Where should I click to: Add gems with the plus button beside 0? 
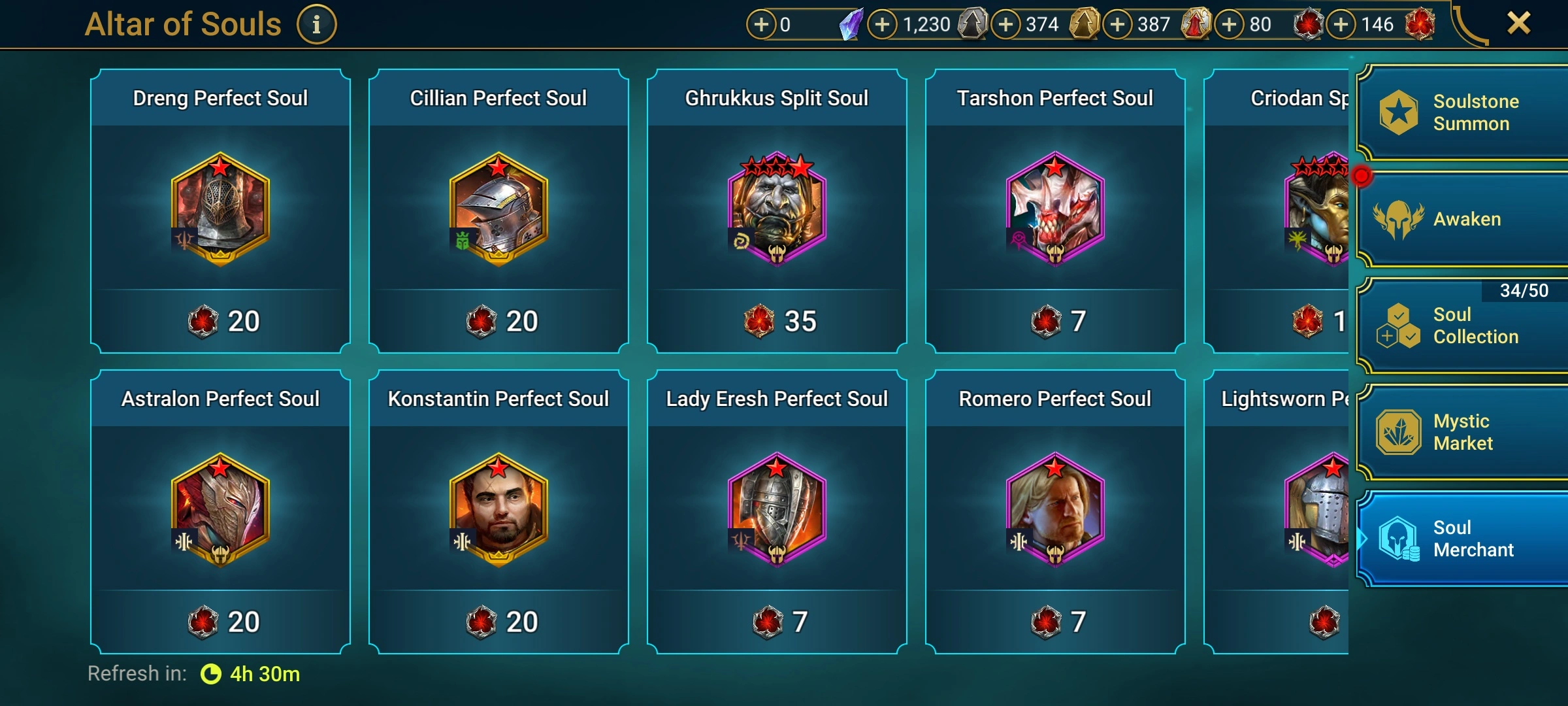pos(761,25)
